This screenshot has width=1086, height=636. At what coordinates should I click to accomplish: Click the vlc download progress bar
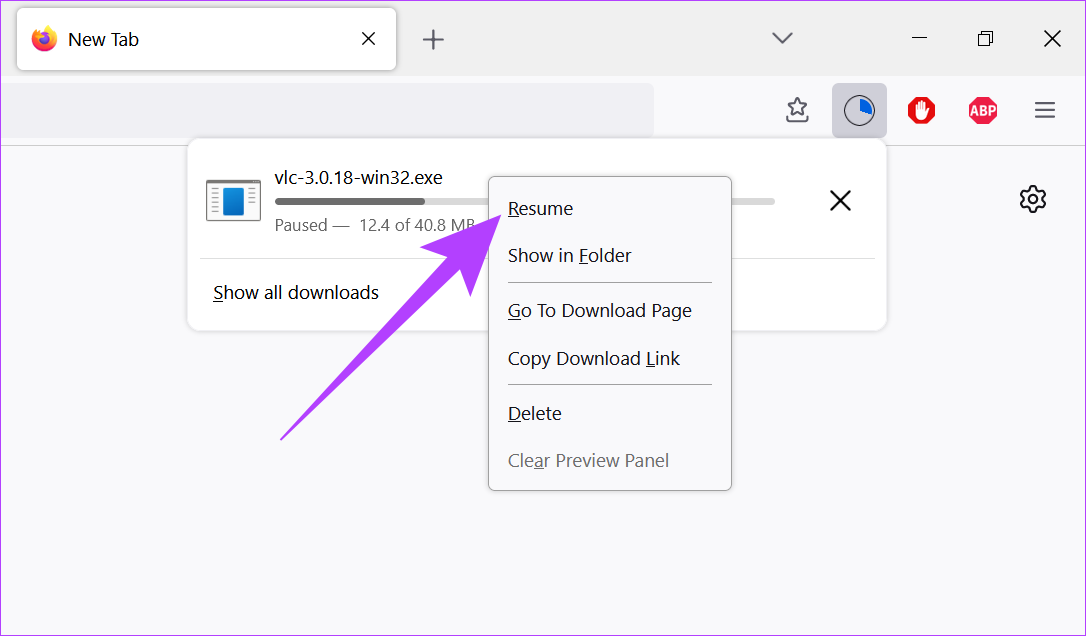coord(380,201)
